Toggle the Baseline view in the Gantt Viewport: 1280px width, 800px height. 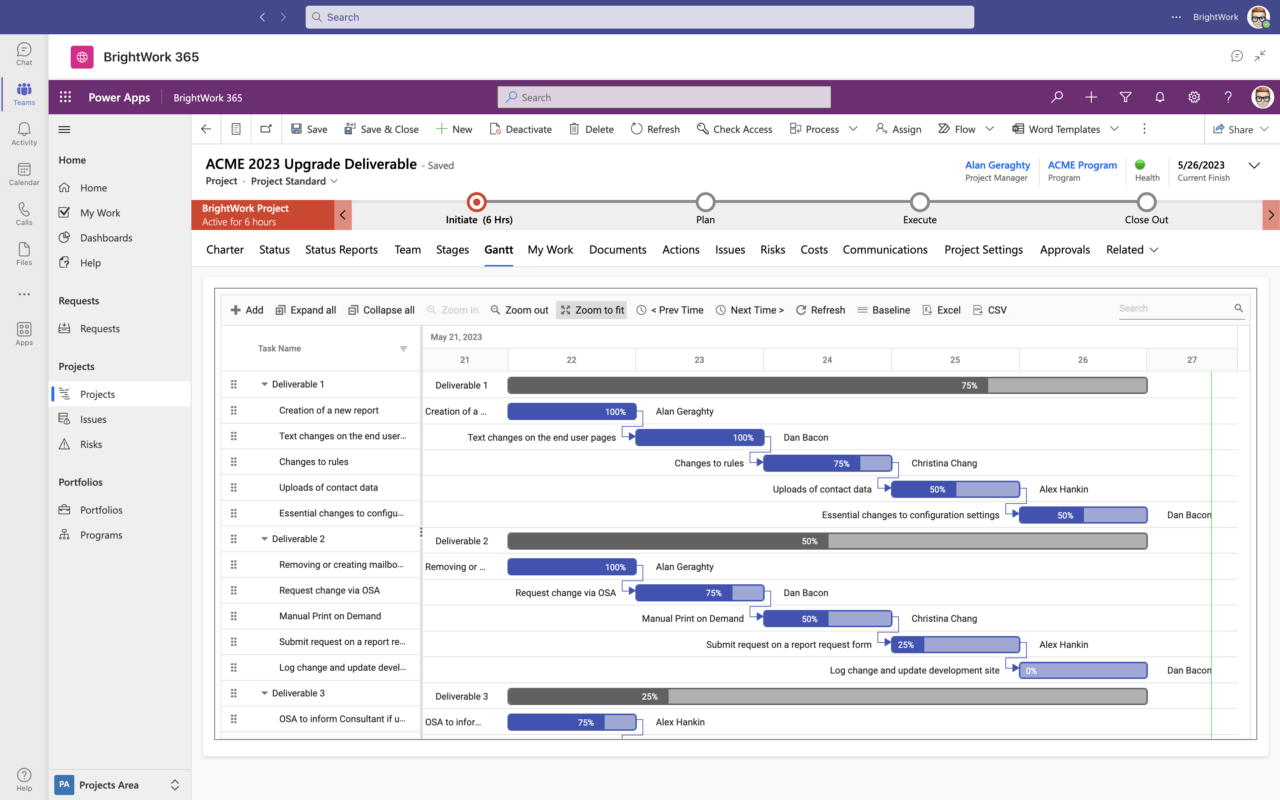click(883, 310)
